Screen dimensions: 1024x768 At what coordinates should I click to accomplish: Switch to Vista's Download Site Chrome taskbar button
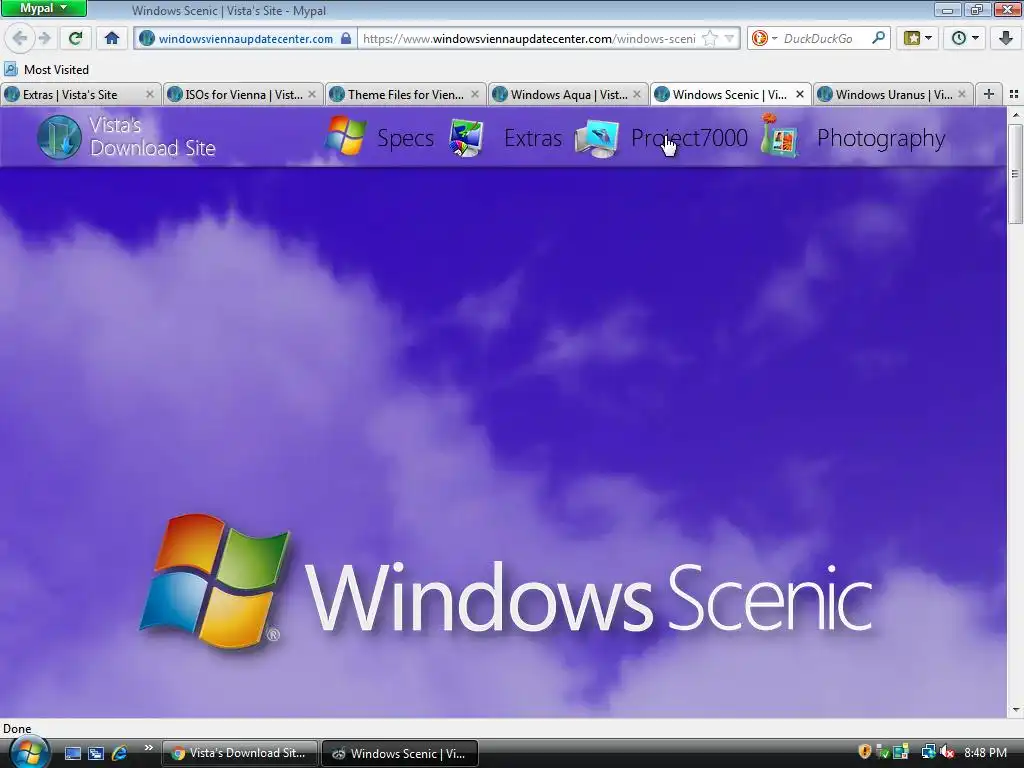click(240, 753)
